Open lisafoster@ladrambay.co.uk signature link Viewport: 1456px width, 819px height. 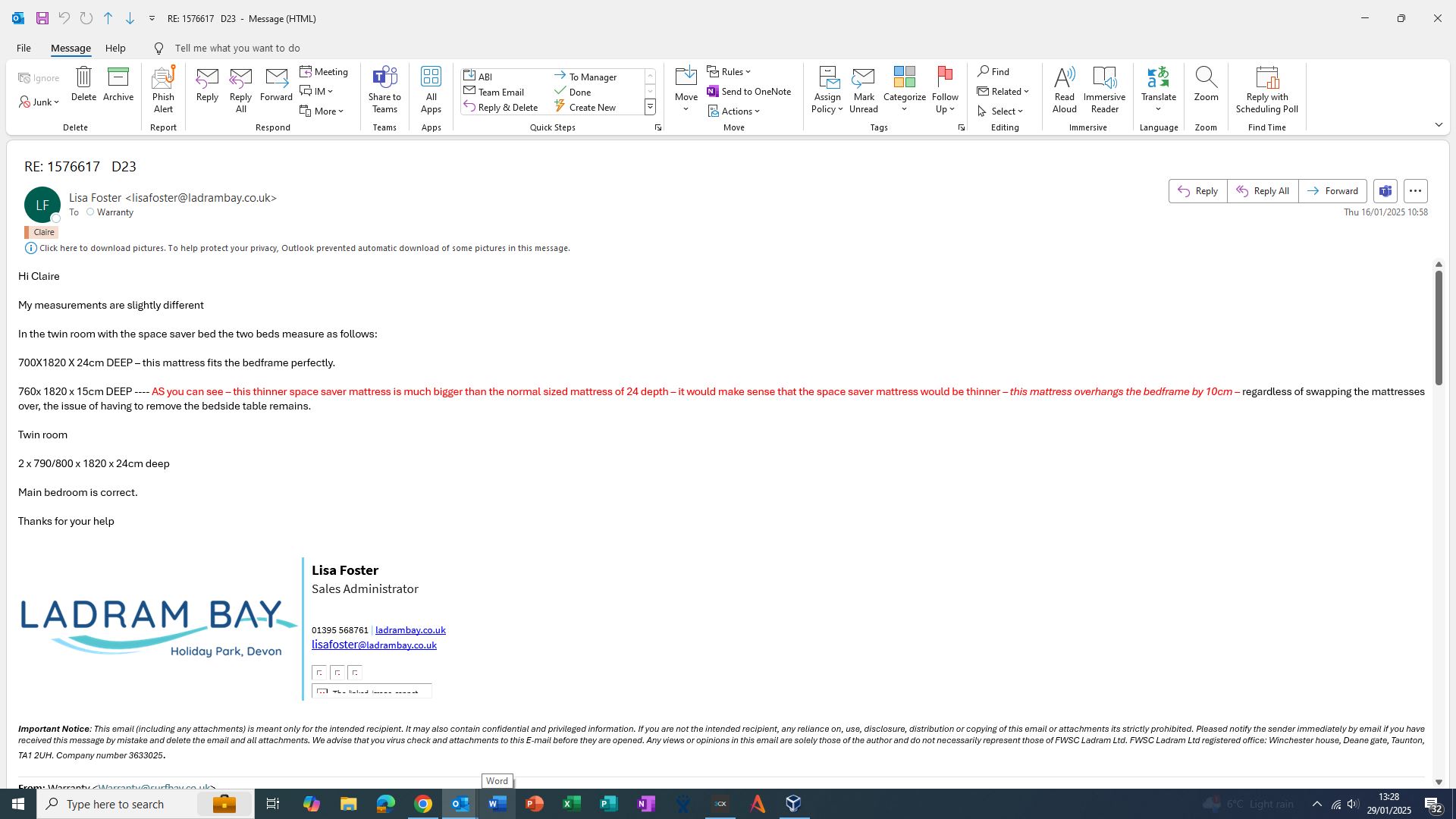(374, 645)
